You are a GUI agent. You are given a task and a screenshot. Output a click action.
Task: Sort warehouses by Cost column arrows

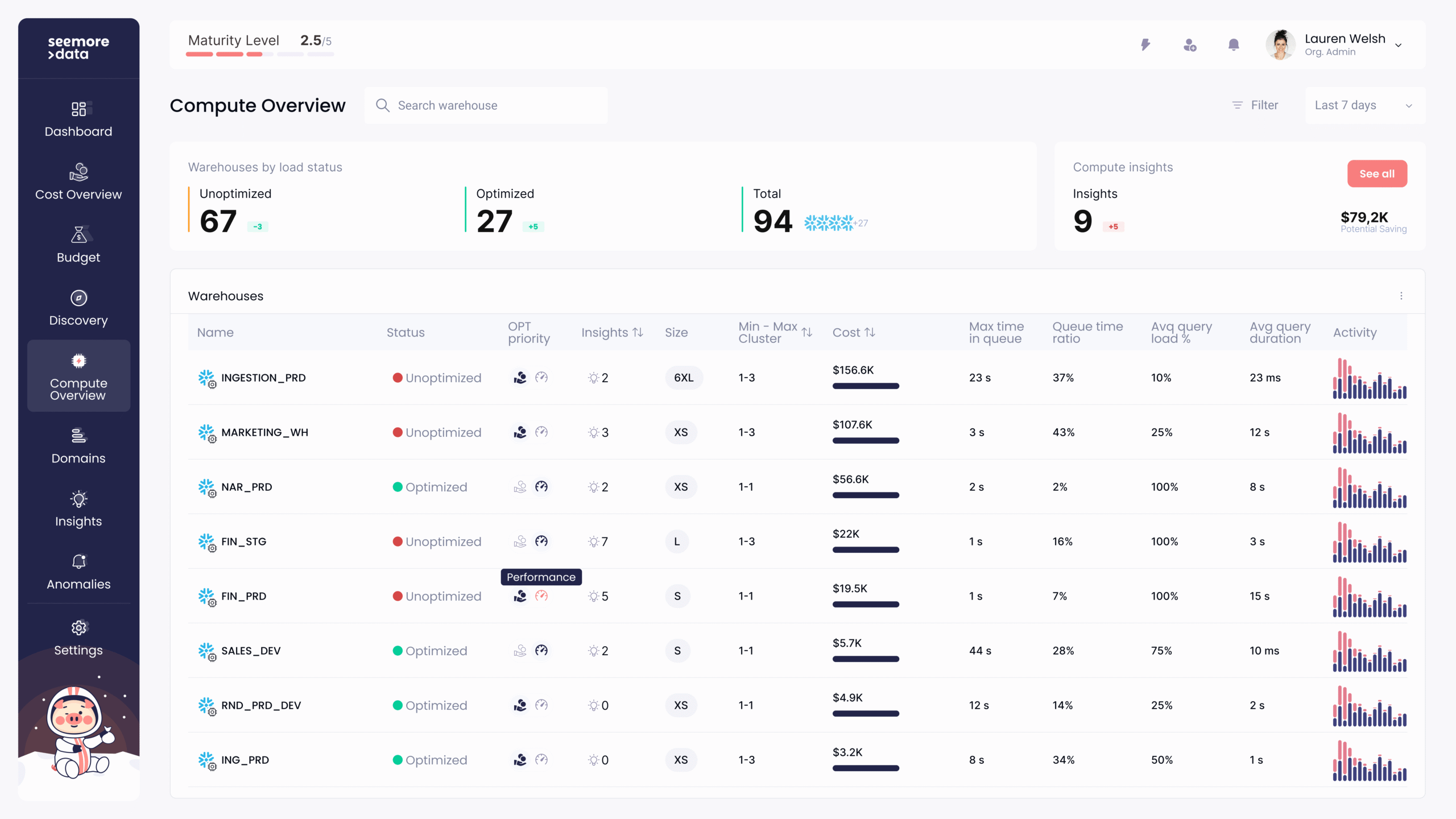(870, 332)
